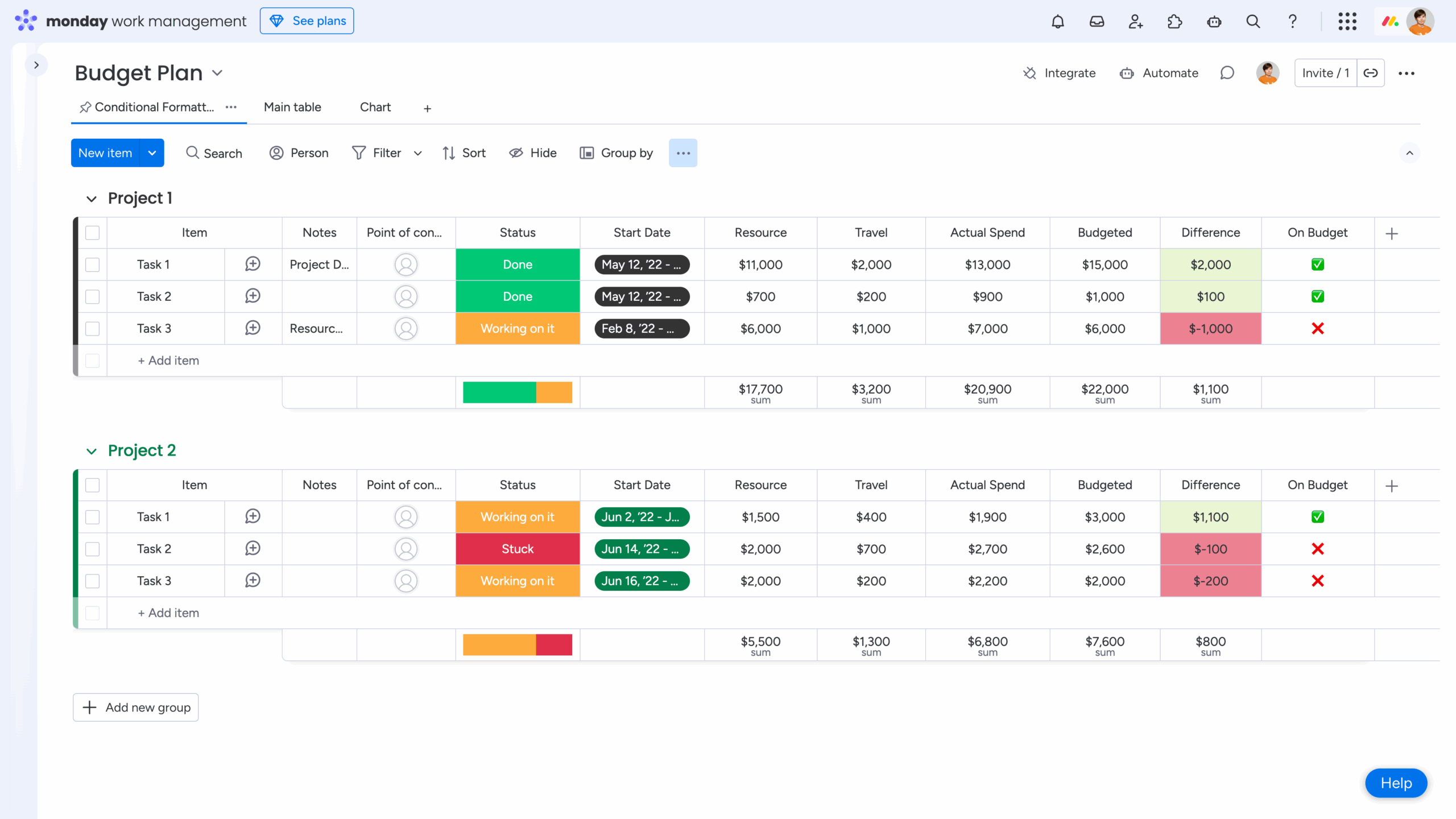The height and width of the screenshot is (819, 1456).
Task: Open the Budget Plan board dropdown
Action: pos(217,73)
